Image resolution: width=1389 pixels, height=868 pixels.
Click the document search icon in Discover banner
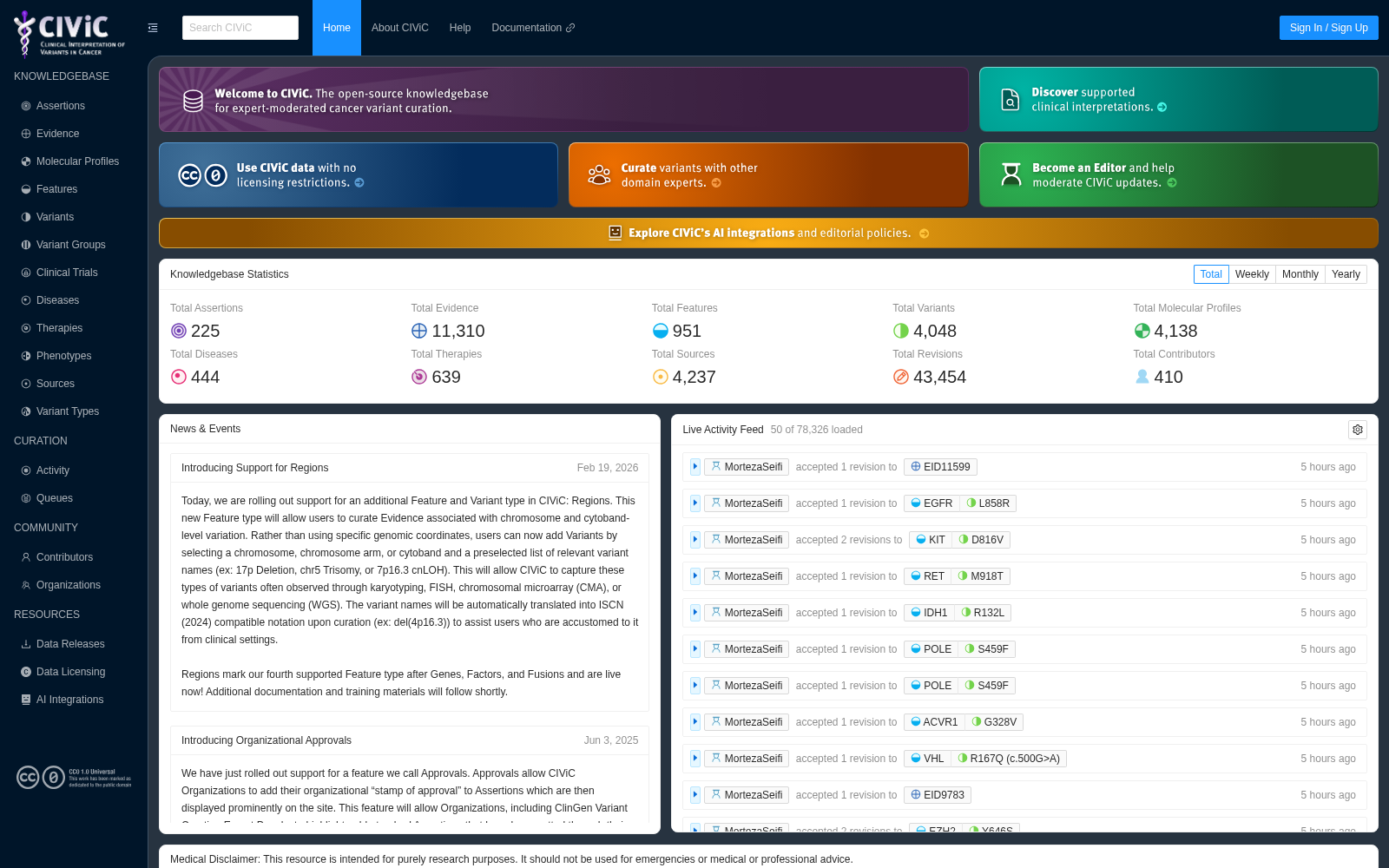coord(1010,100)
